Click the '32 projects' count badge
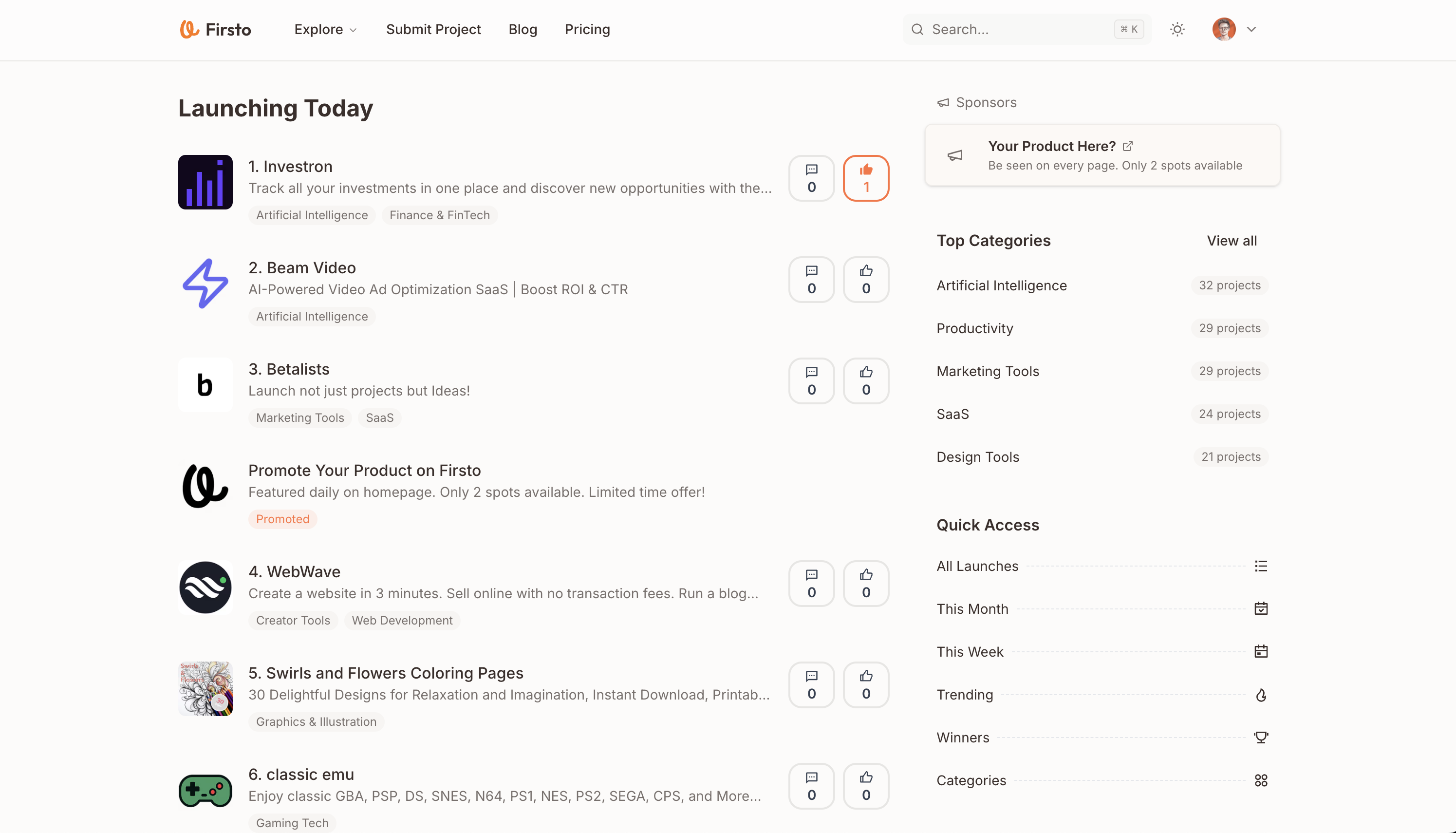 [1230, 285]
